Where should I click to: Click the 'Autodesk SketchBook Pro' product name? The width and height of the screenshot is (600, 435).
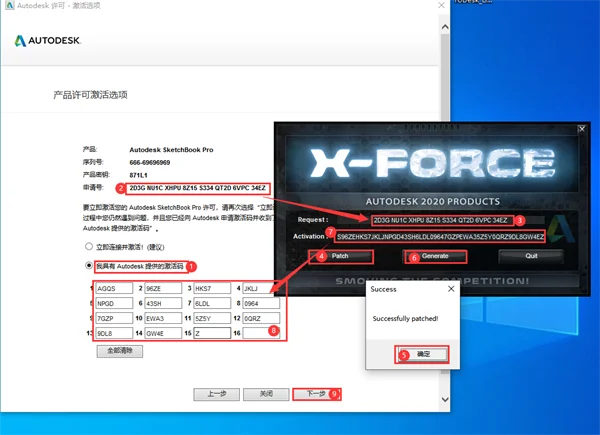(171, 150)
